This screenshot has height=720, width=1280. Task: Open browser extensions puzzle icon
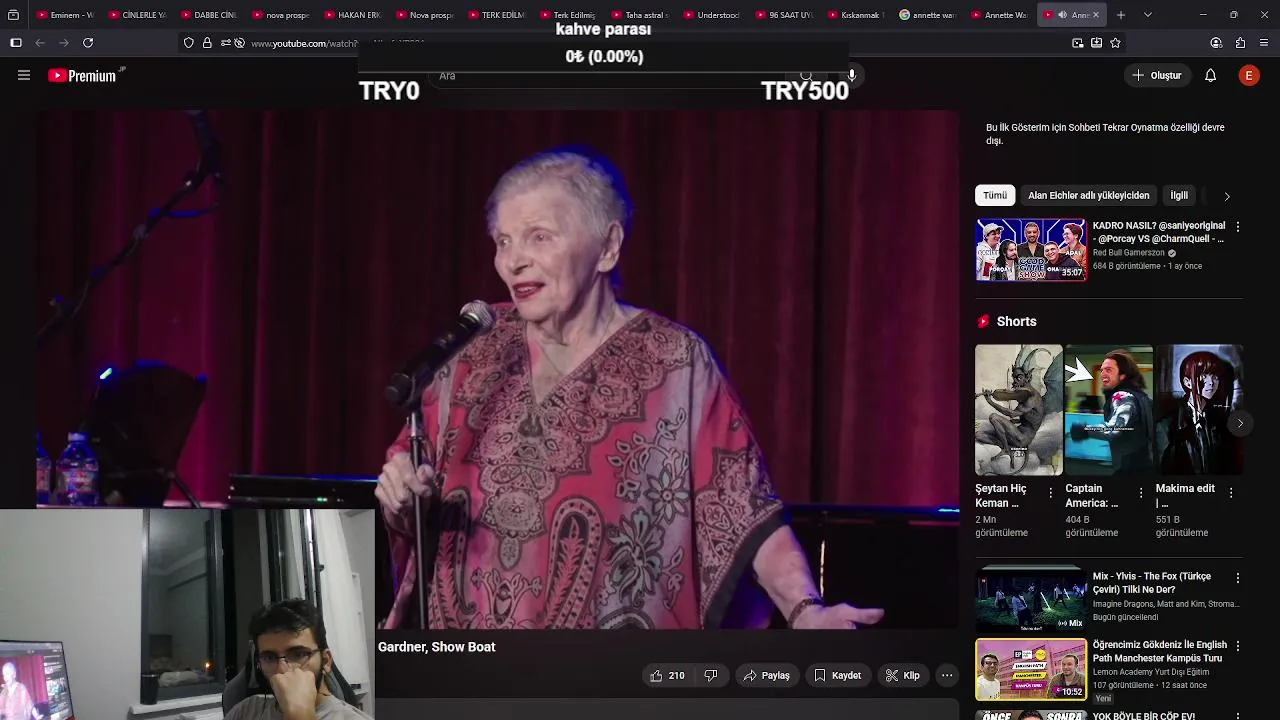click(x=1240, y=43)
